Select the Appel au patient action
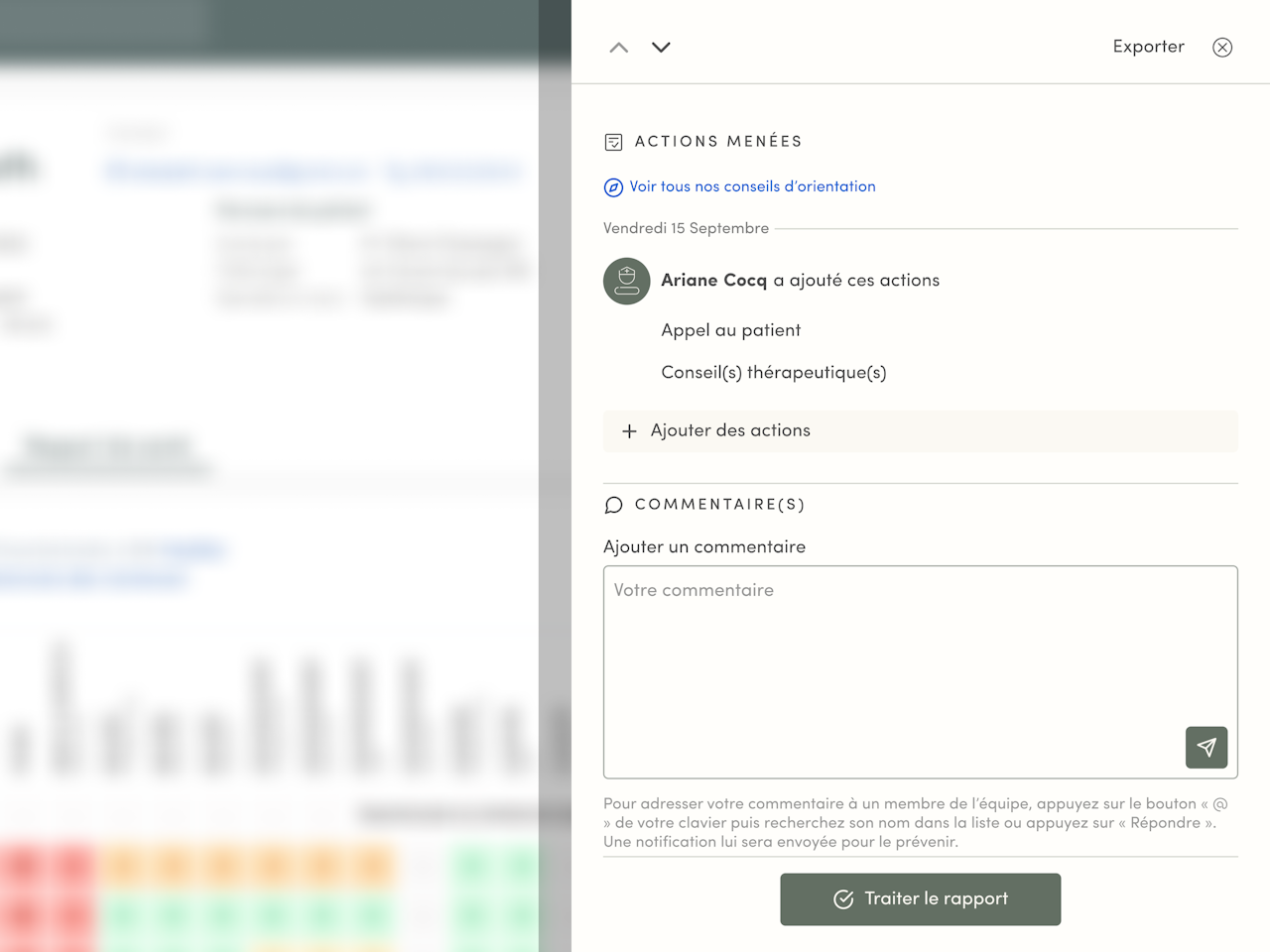 (730, 330)
